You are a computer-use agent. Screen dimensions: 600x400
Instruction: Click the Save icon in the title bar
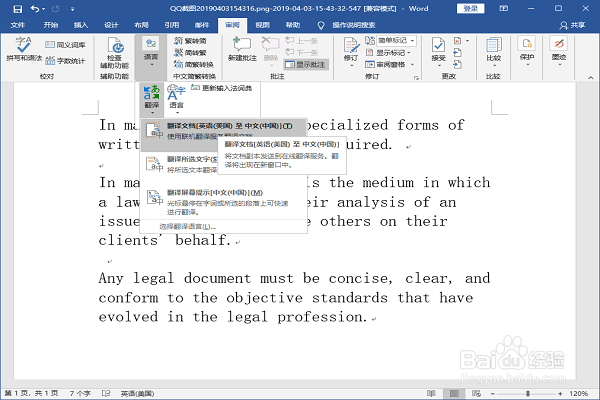17,8
